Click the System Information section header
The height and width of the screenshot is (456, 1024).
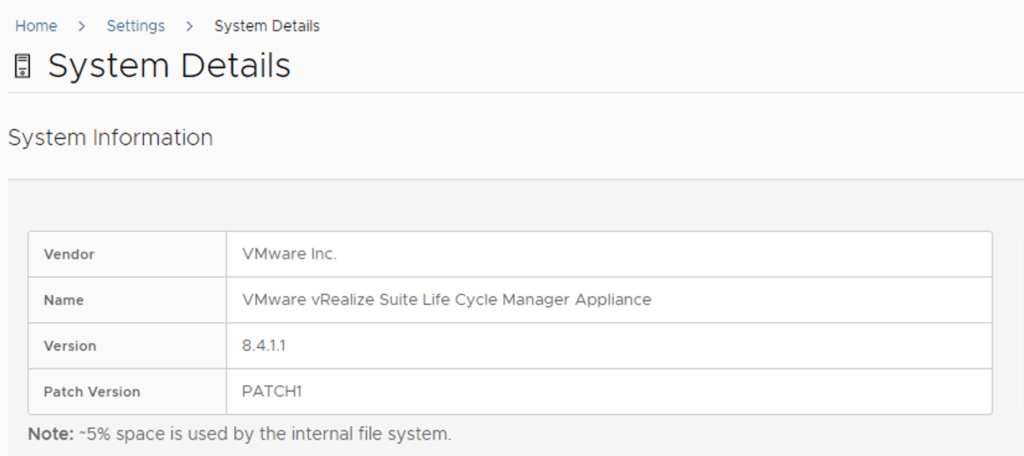pyautogui.click(x=110, y=138)
